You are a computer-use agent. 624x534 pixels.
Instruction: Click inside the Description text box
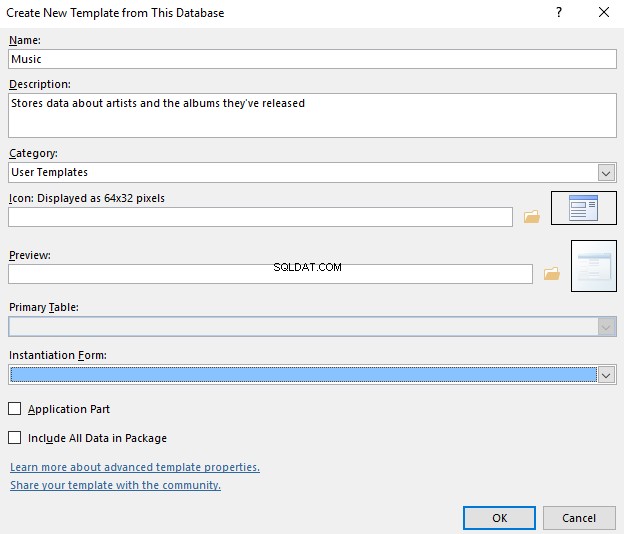click(x=312, y=115)
